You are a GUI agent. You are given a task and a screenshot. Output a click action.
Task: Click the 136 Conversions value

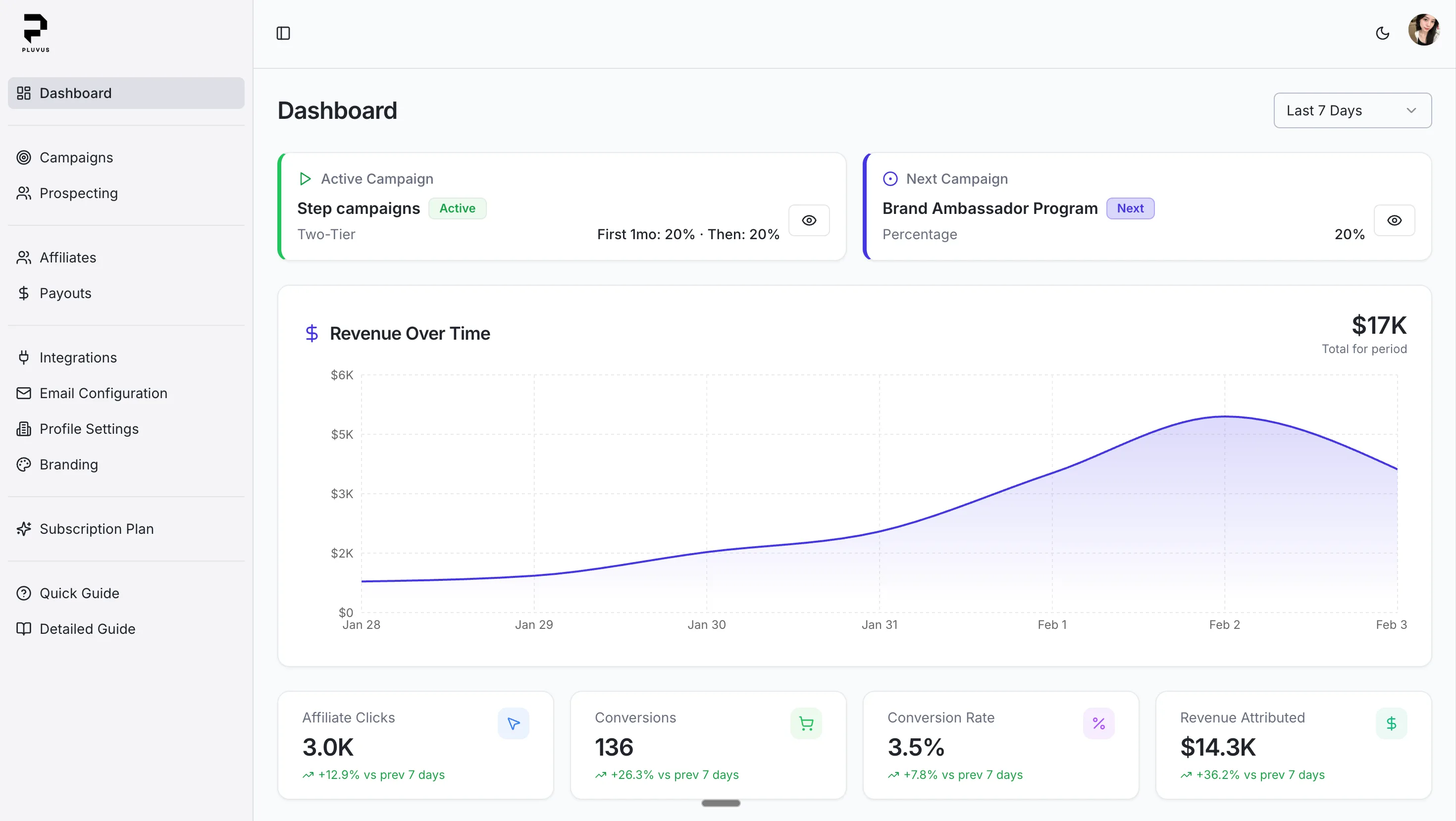(614, 748)
